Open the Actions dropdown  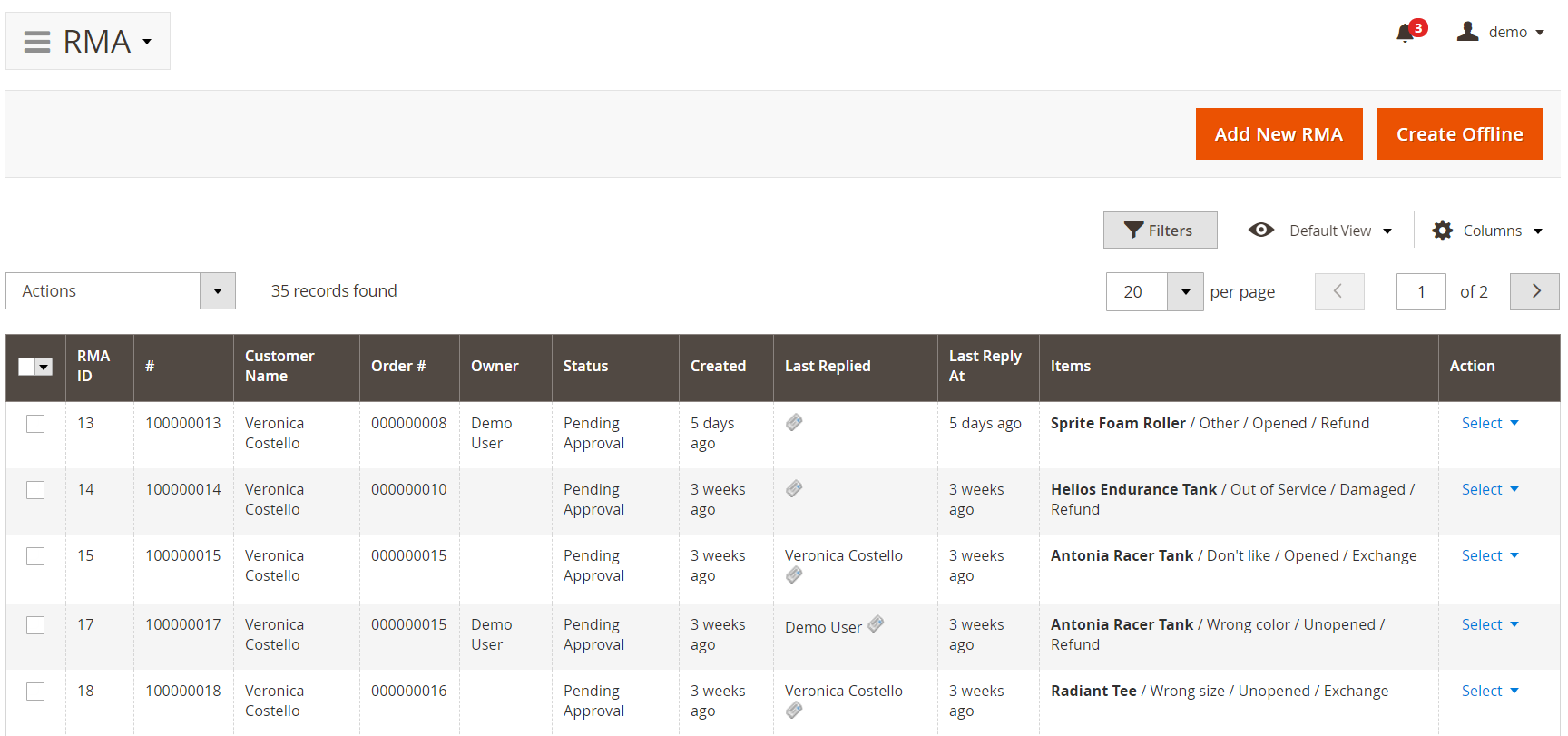click(x=121, y=290)
